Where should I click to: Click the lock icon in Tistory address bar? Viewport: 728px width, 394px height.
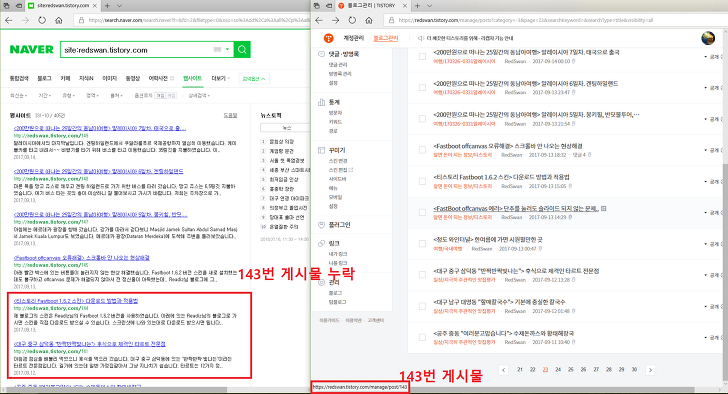coord(391,20)
